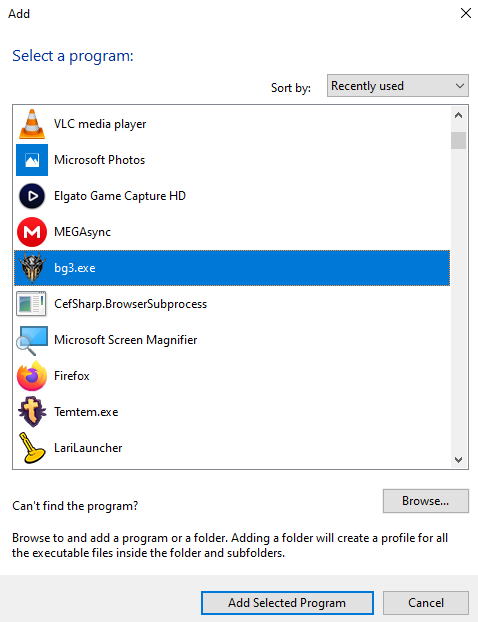Image resolution: width=478 pixels, height=622 pixels.
Task: Select the VLC media player cone icon
Action: coord(32,124)
